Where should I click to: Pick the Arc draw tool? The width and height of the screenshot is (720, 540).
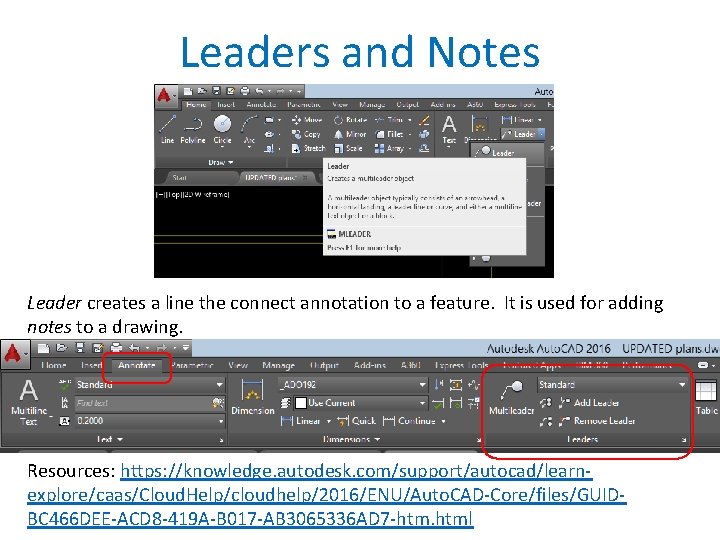[x=249, y=129]
